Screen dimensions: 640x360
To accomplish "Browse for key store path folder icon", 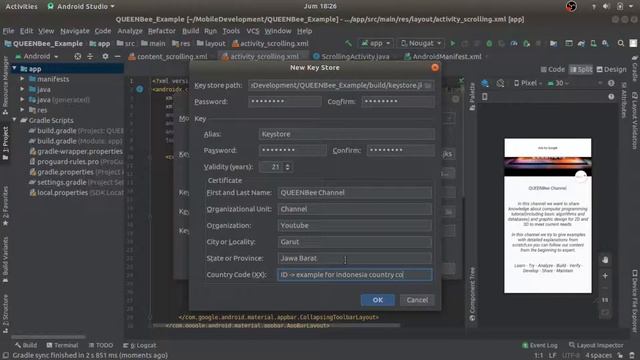I will pyautogui.click(x=428, y=85).
